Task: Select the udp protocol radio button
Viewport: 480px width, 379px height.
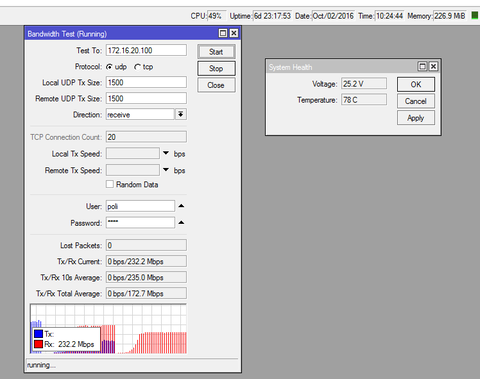Action: pos(109,67)
